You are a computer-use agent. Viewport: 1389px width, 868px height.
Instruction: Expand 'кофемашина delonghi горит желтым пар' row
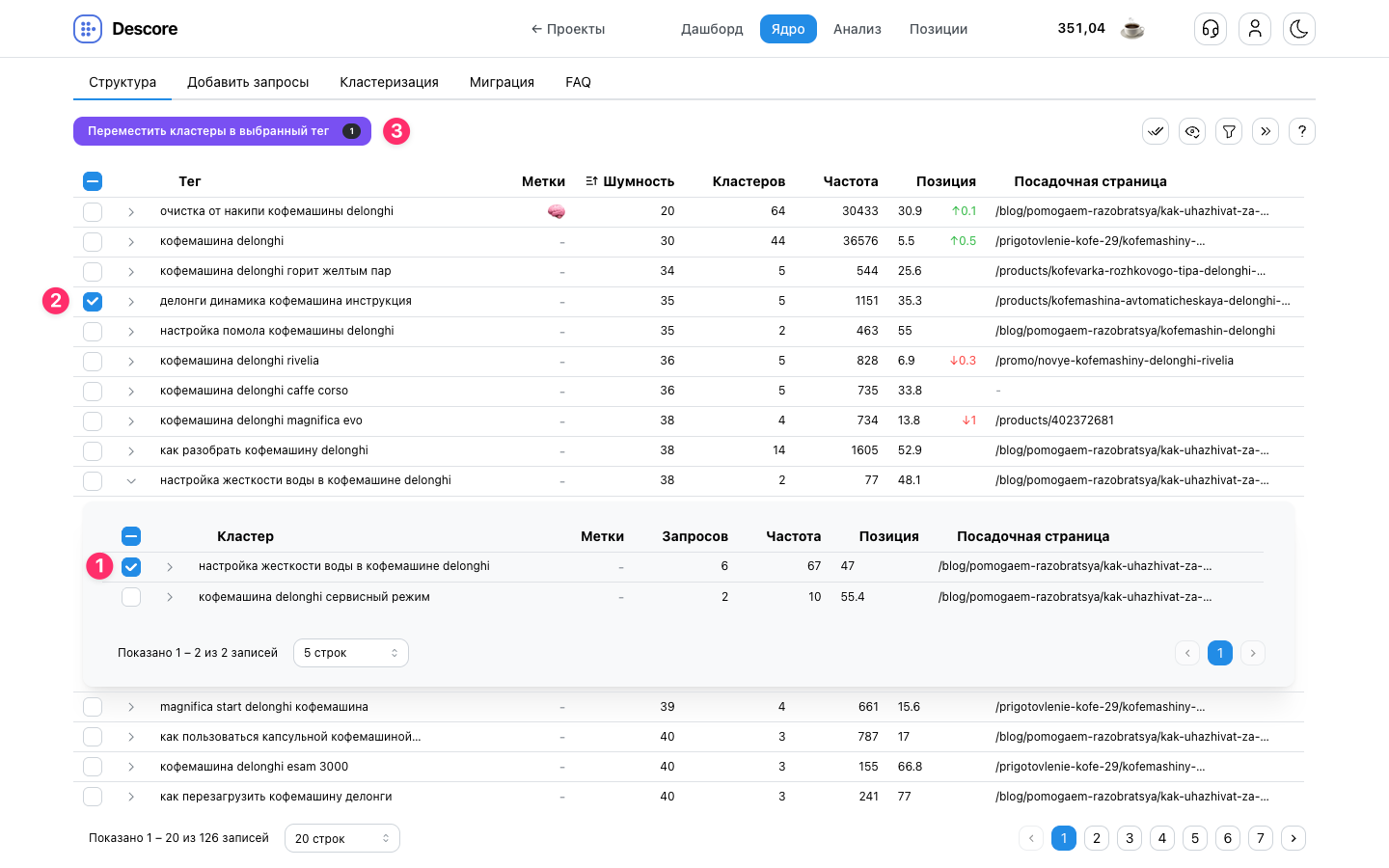(x=131, y=271)
